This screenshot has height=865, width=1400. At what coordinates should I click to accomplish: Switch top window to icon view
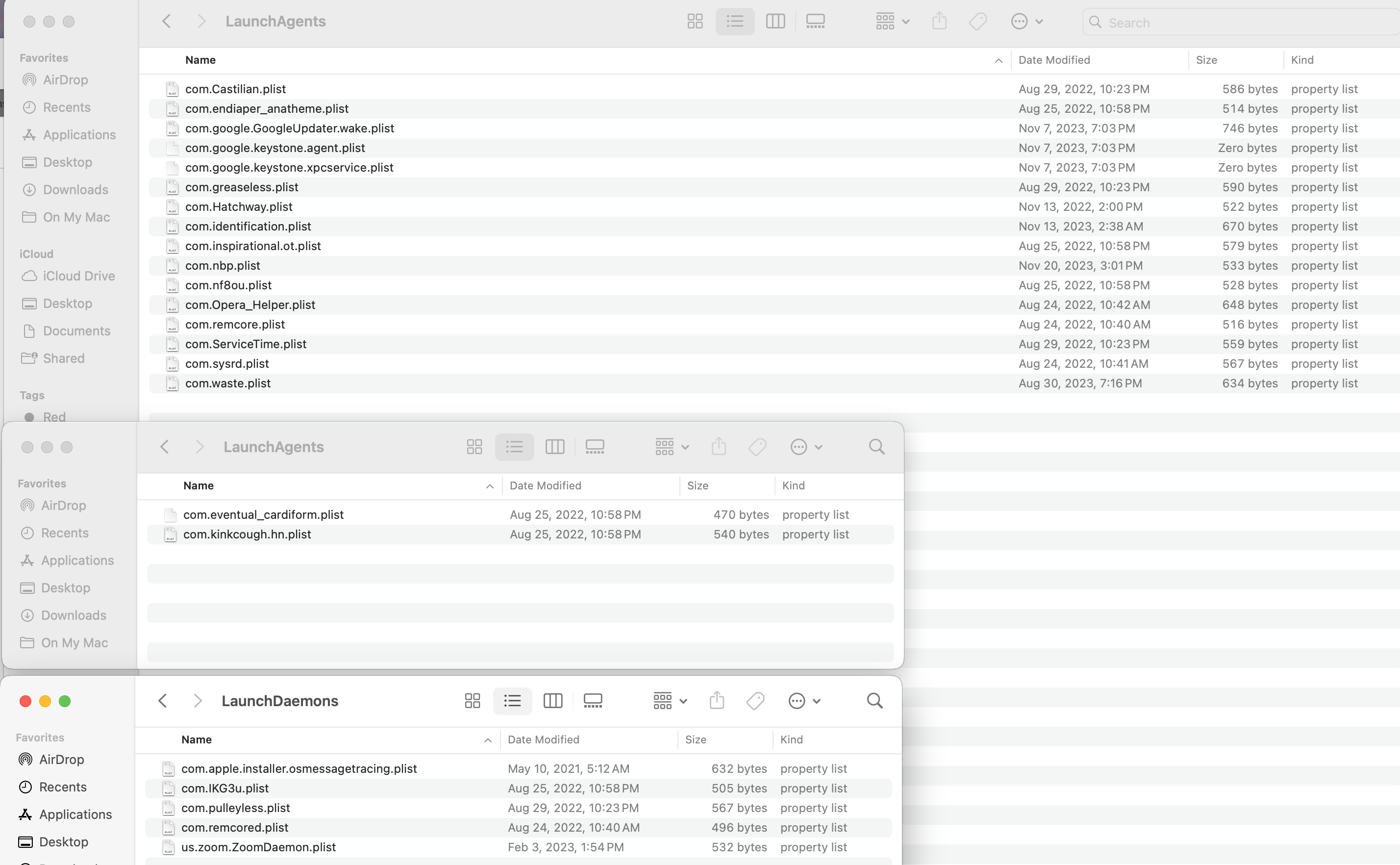(x=695, y=22)
